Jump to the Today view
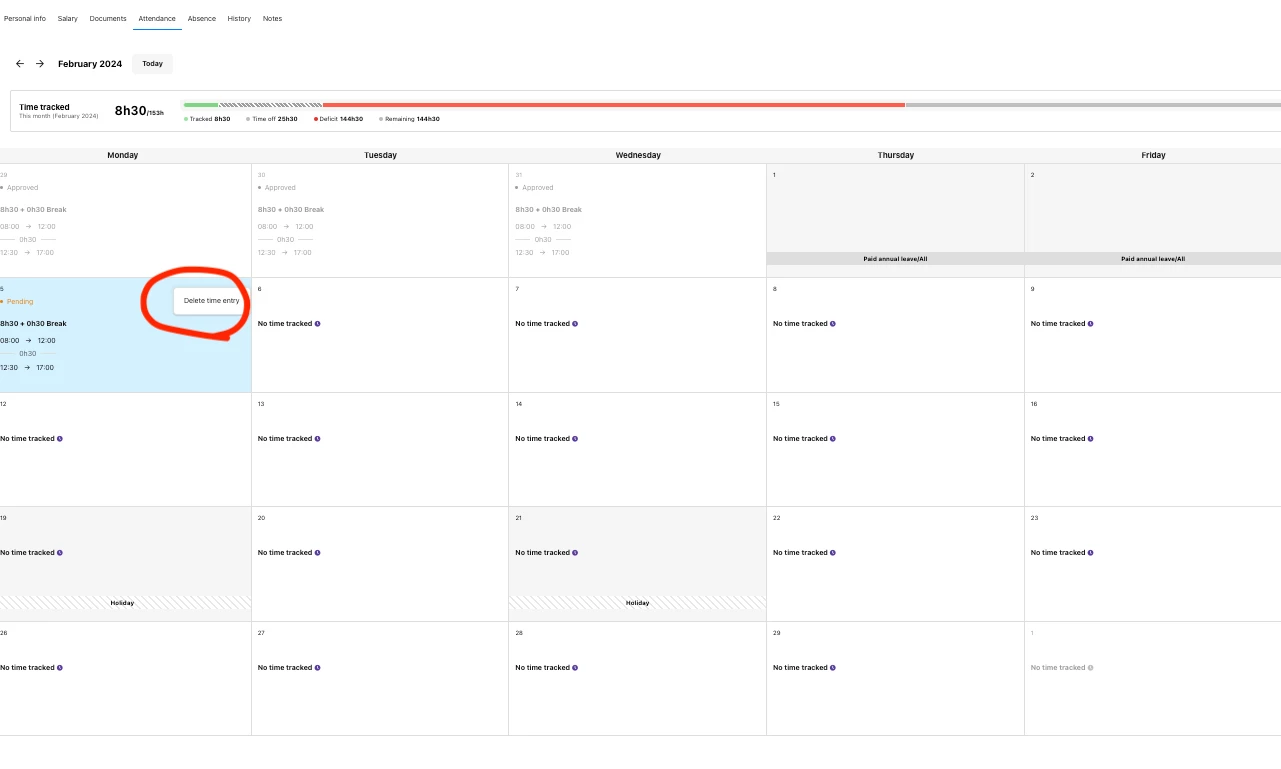This screenshot has height=769, width=1281. [152, 64]
